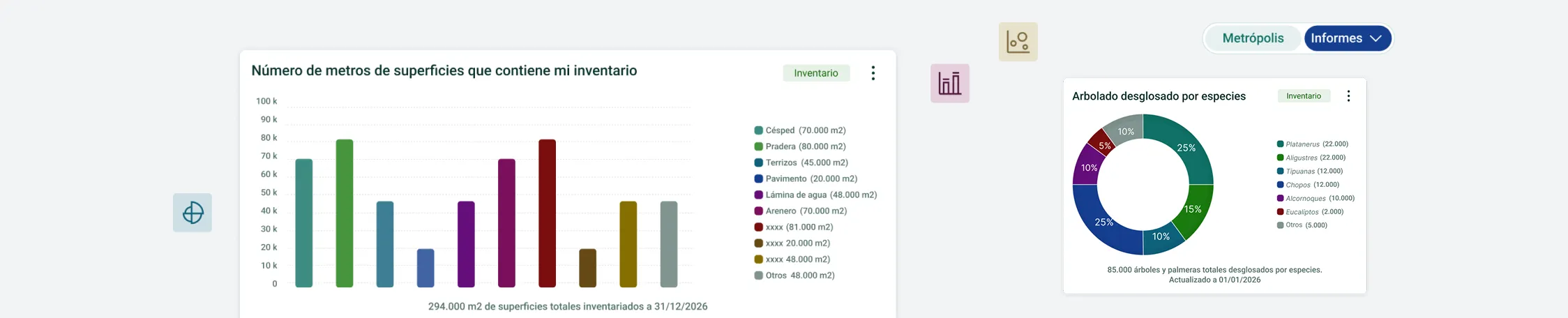Click the 294.000 m2 totals caption
This screenshot has width=1568, height=318.
[x=568, y=306]
